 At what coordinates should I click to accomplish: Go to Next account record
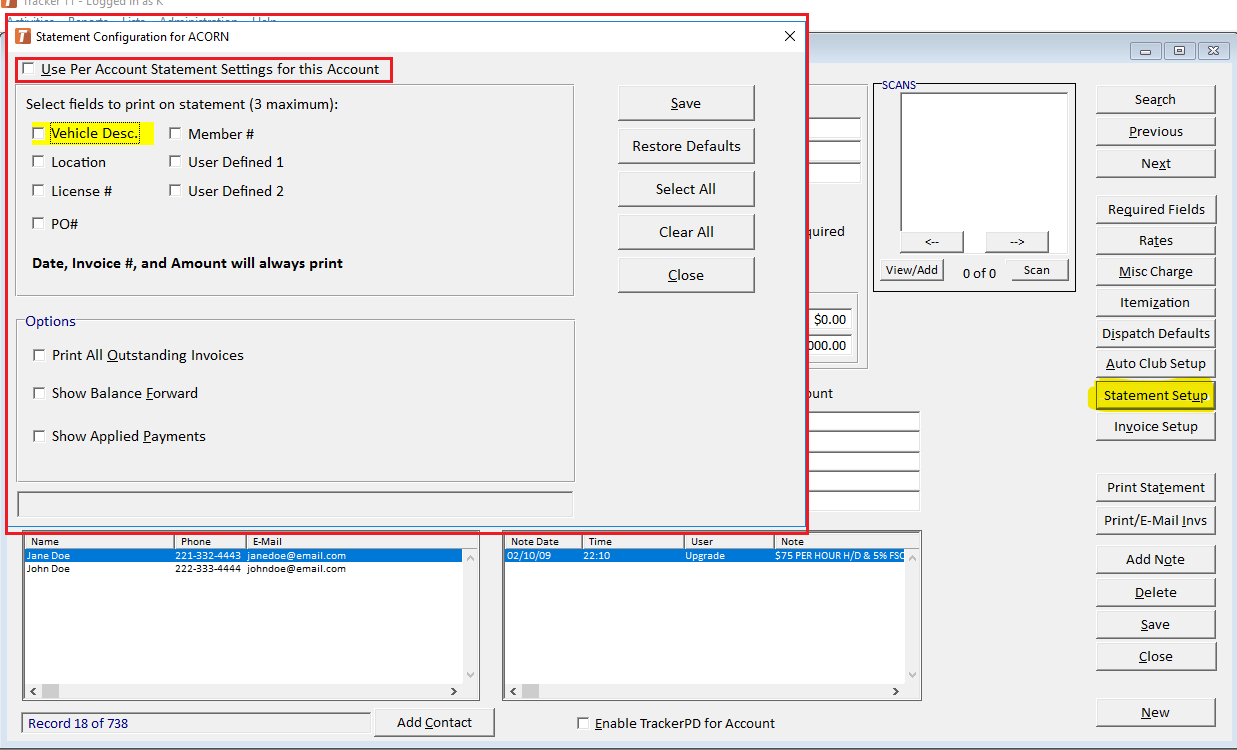pyautogui.click(x=1155, y=163)
